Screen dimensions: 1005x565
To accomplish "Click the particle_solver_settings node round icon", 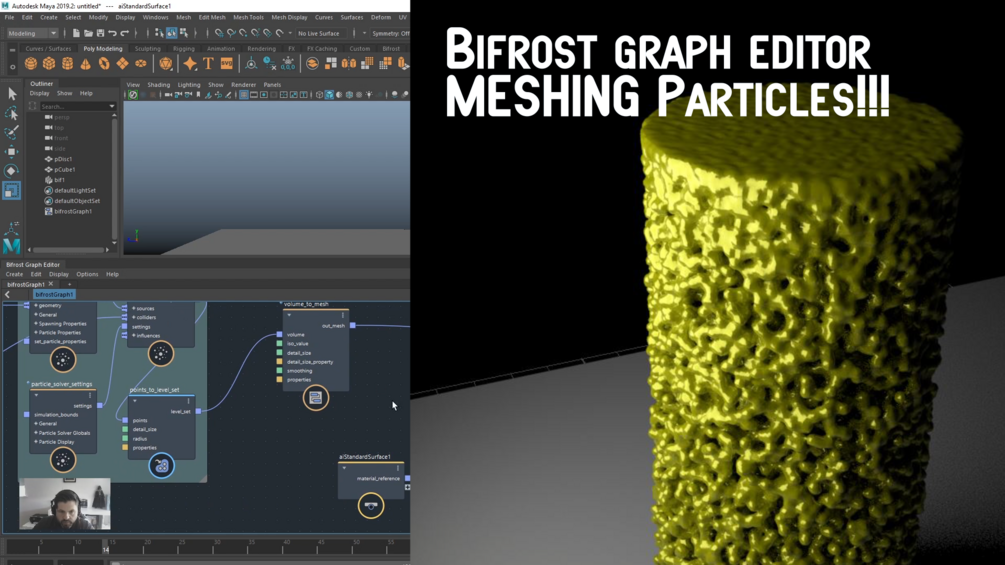I will tap(63, 460).
